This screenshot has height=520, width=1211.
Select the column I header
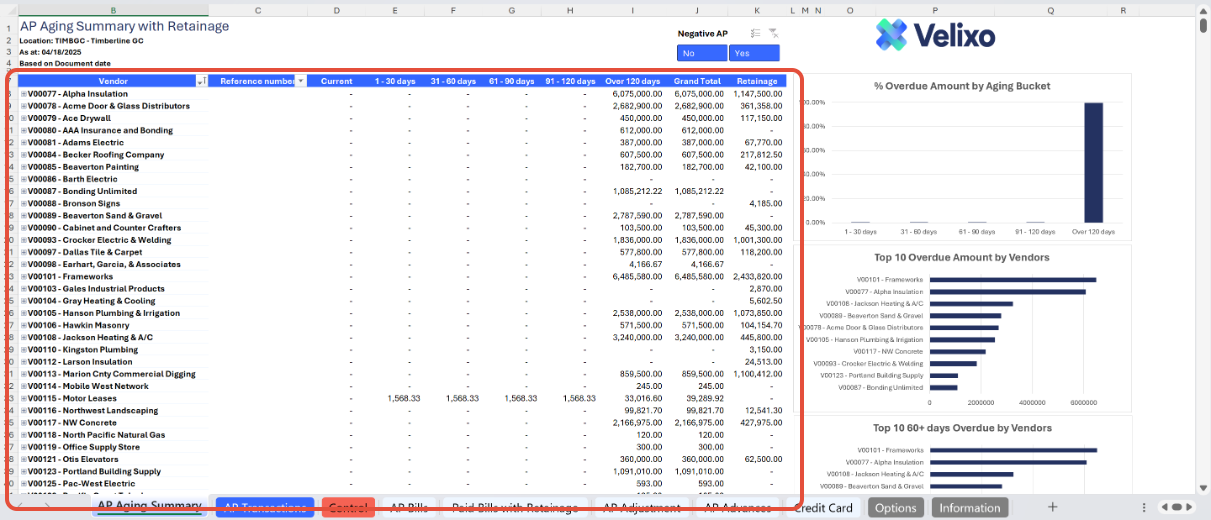pyautogui.click(x=632, y=10)
